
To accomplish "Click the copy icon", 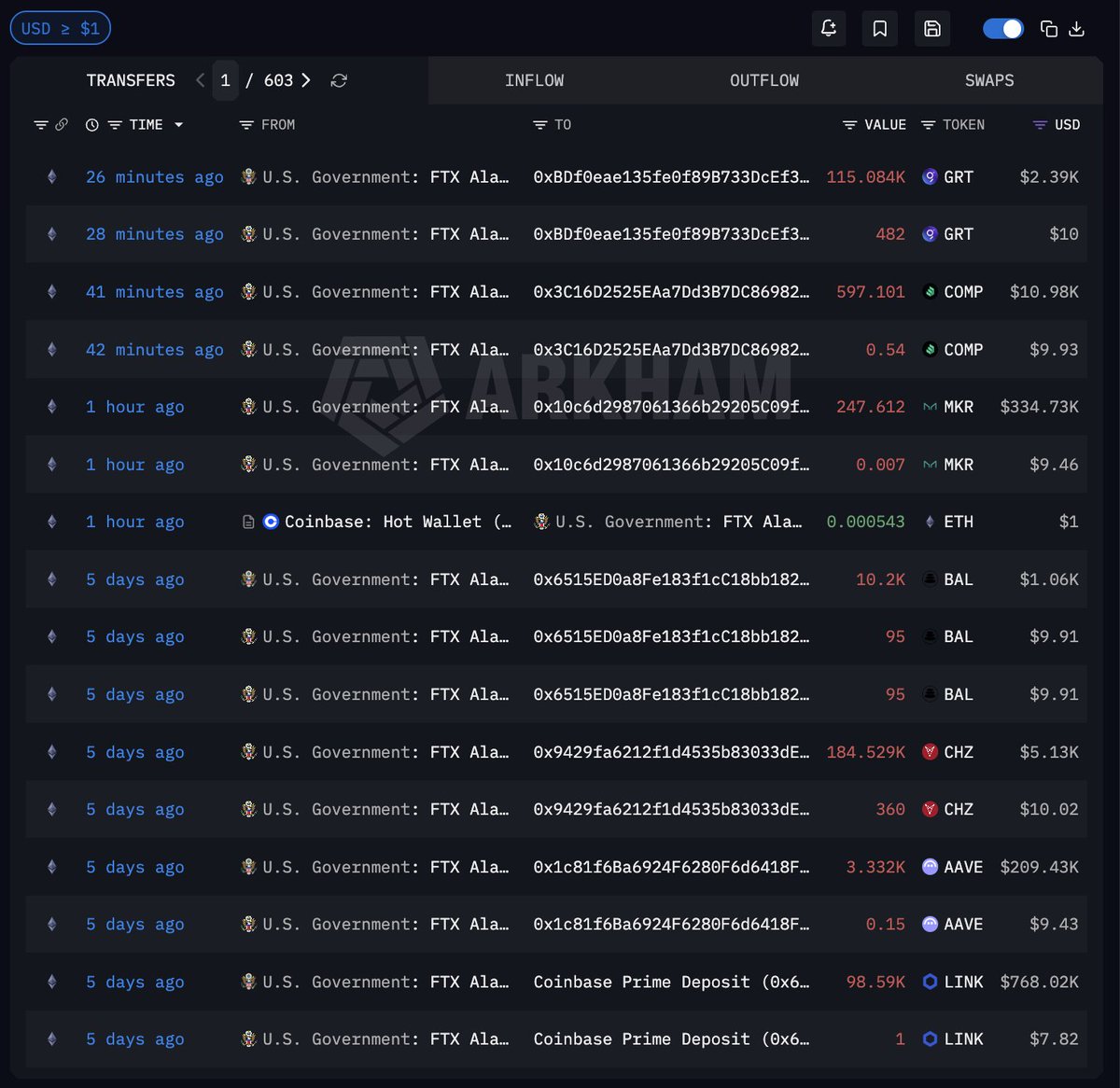I will [x=1049, y=29].
